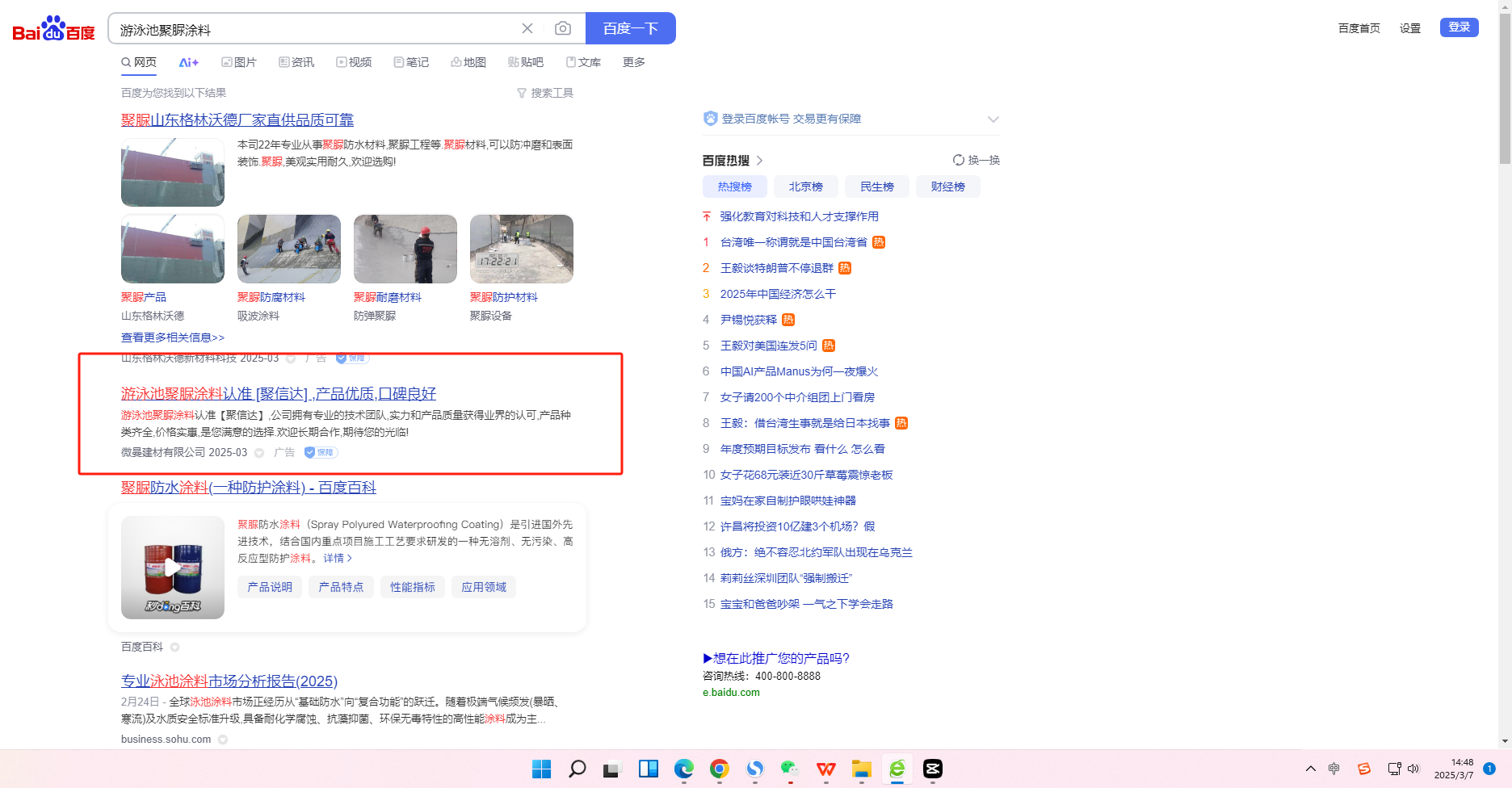The height and width of the screenshot is (788, 1512).
Task: Select the 财经榜 hot list tab
Action: pos(947,187)
